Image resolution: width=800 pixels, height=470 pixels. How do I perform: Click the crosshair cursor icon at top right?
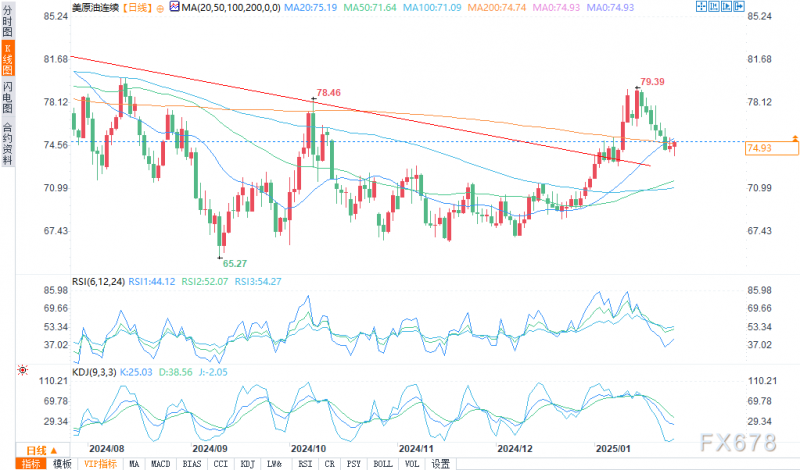click(x=701, y=7)
